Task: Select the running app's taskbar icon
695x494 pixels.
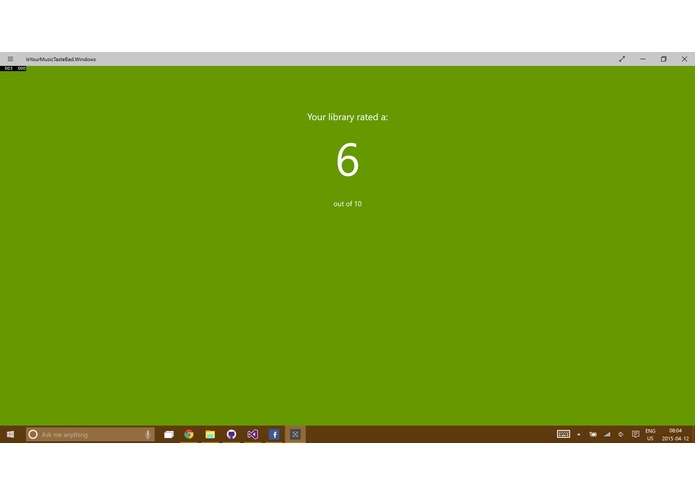Action: pos(295,435)
